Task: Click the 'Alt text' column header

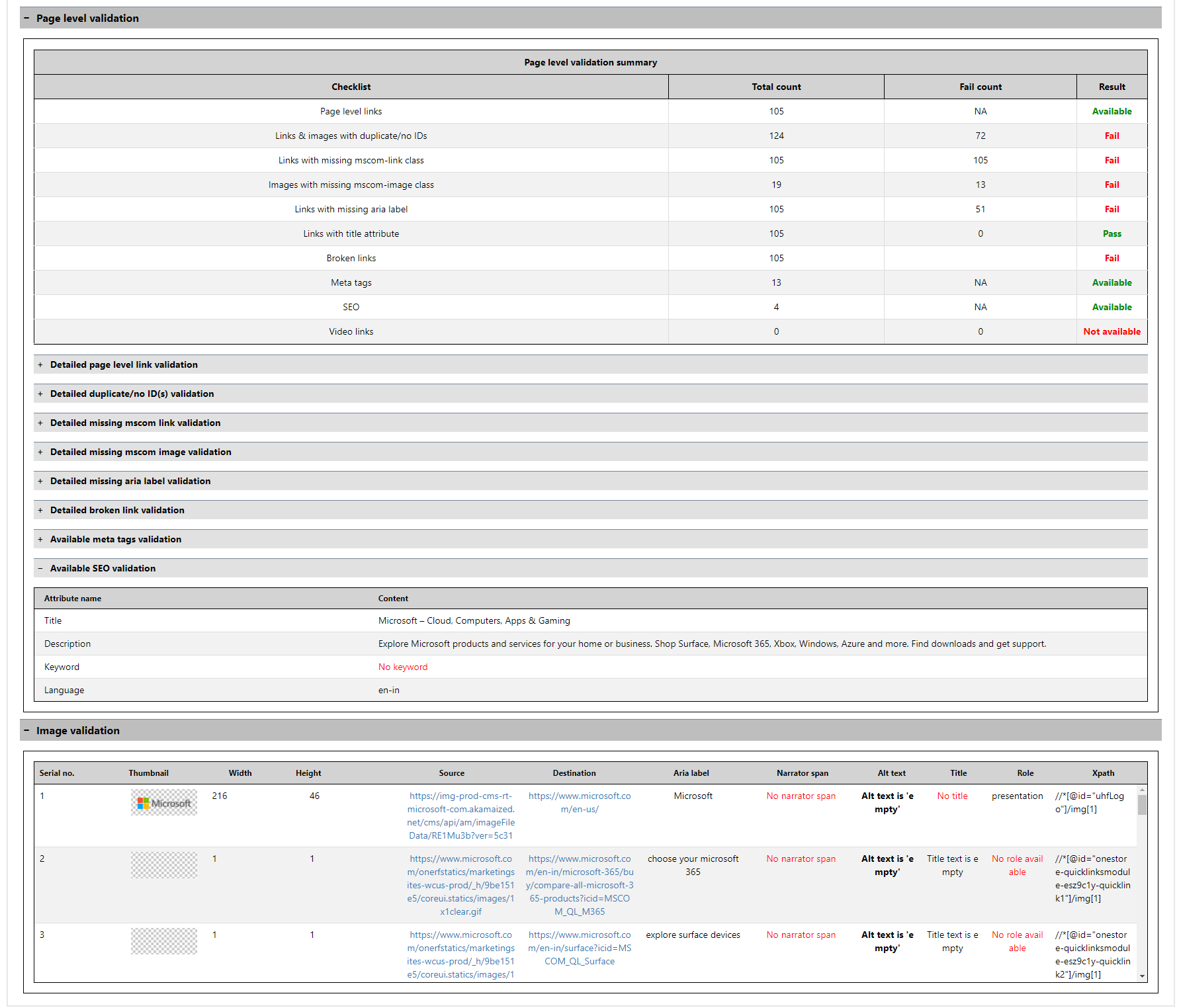Action: (x=892, y=773)
